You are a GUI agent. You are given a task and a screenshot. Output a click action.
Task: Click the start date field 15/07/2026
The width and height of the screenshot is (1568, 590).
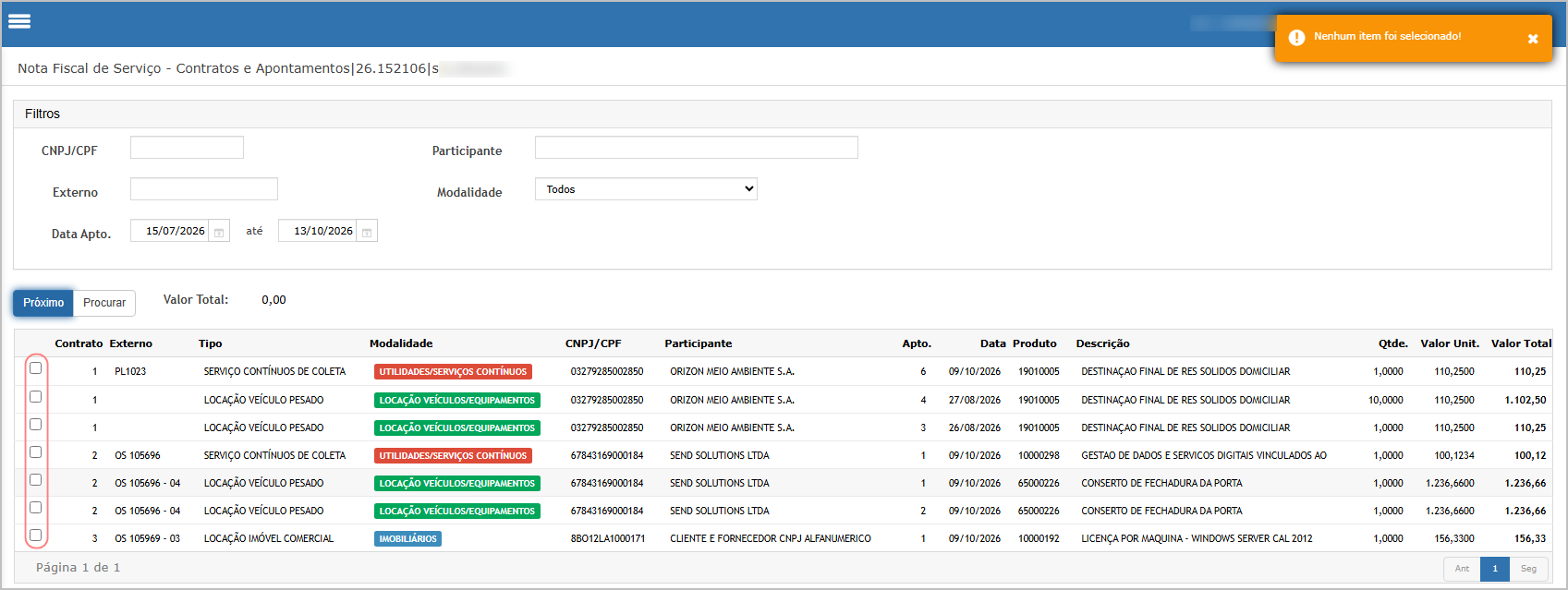170,231
